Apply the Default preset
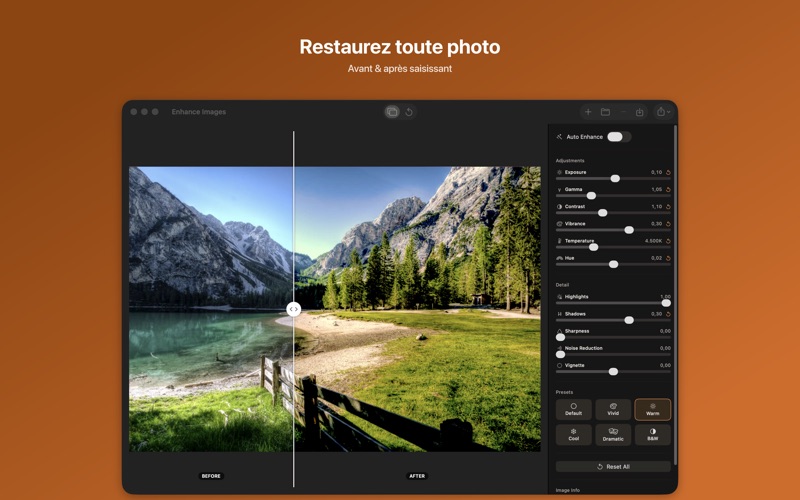This screenshot has width=800, height=500. tap(573, 409)
